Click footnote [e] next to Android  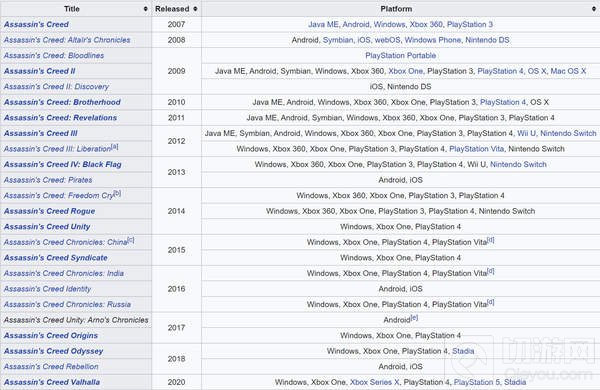pos(414,318)
